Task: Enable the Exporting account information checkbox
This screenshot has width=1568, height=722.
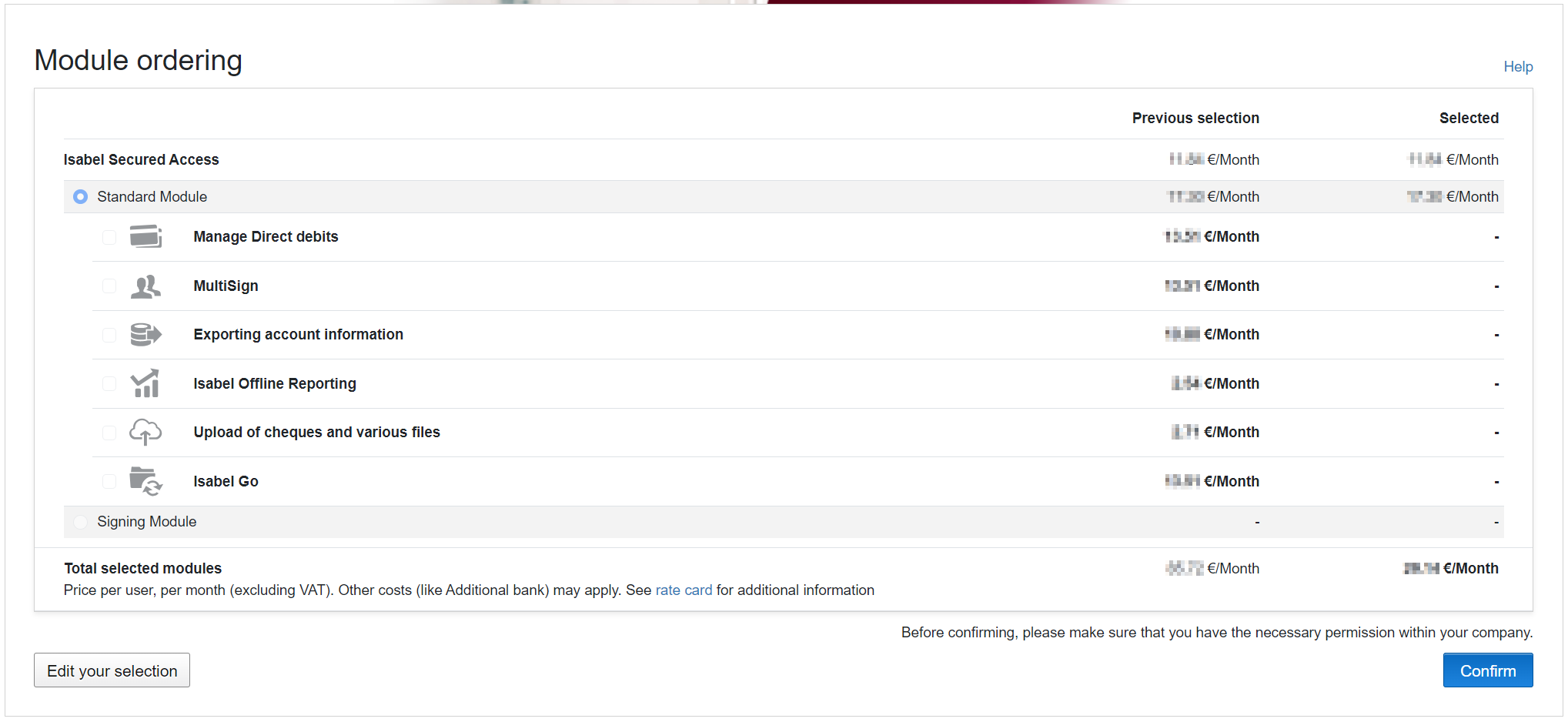Action: pos(109,335)
